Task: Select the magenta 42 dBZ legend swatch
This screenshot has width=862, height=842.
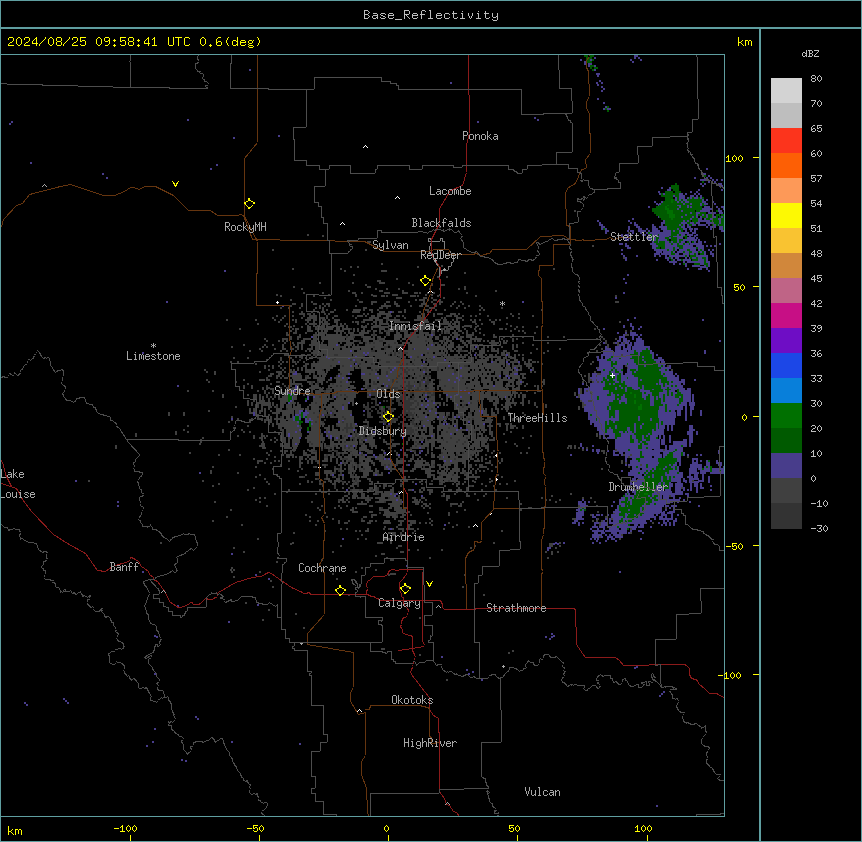Action: click(786, 315)
